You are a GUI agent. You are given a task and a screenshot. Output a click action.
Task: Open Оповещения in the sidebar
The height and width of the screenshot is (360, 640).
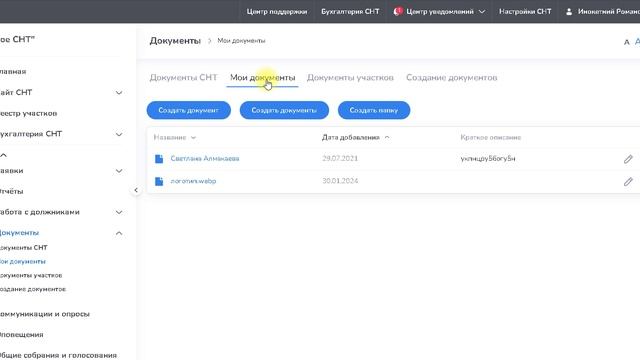point(22,335)
